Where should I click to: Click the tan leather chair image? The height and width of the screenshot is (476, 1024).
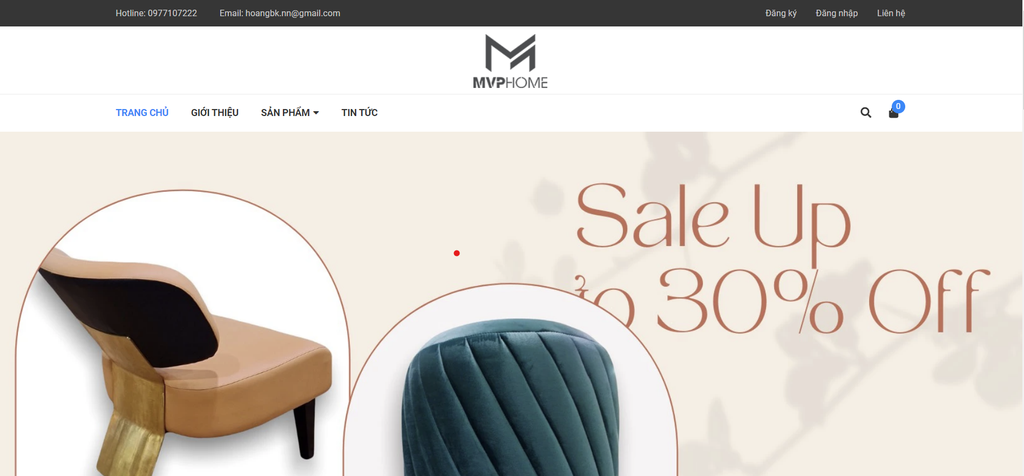183,353
